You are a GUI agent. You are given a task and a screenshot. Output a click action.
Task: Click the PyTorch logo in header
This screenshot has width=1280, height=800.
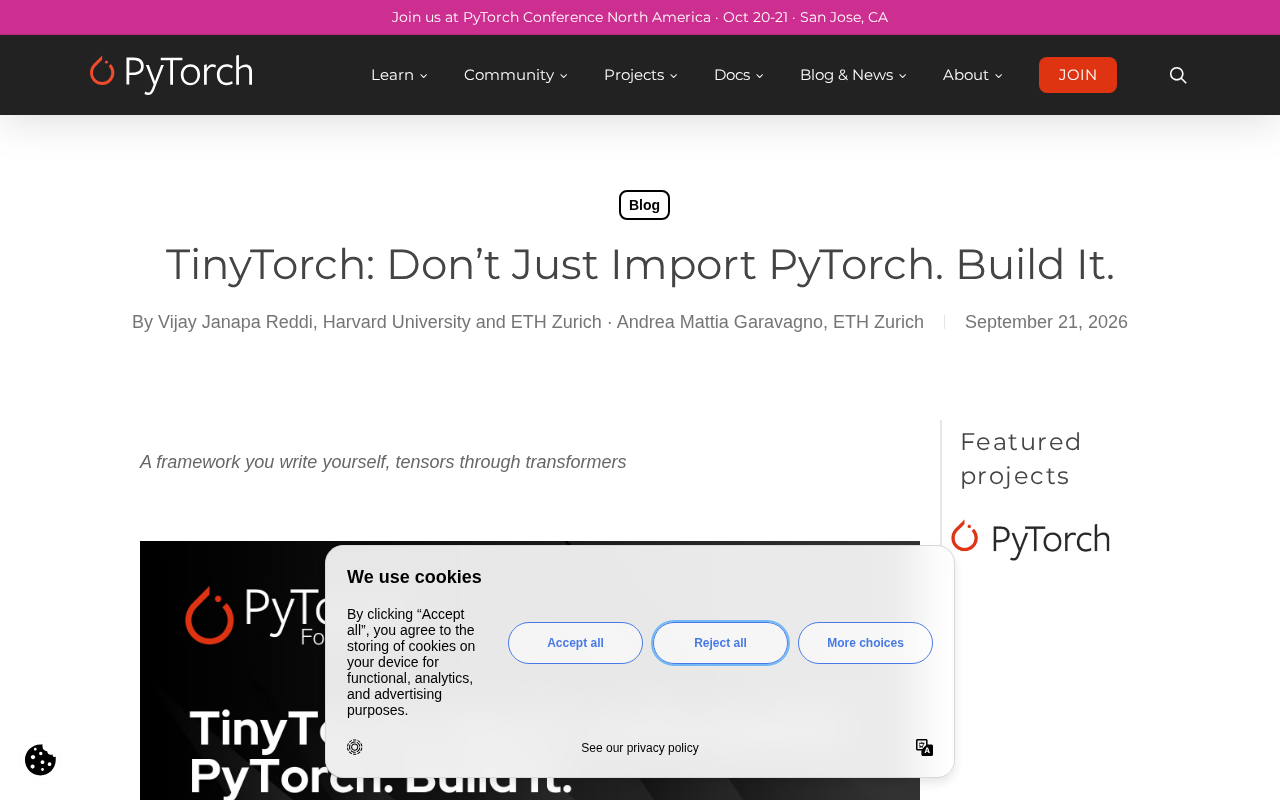tap(171, 75)
